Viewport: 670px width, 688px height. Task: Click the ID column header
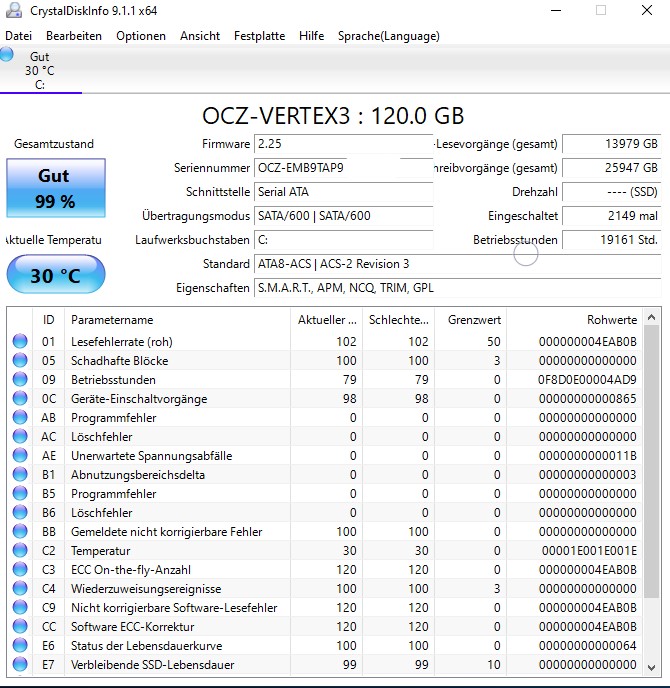click(48, 319)
